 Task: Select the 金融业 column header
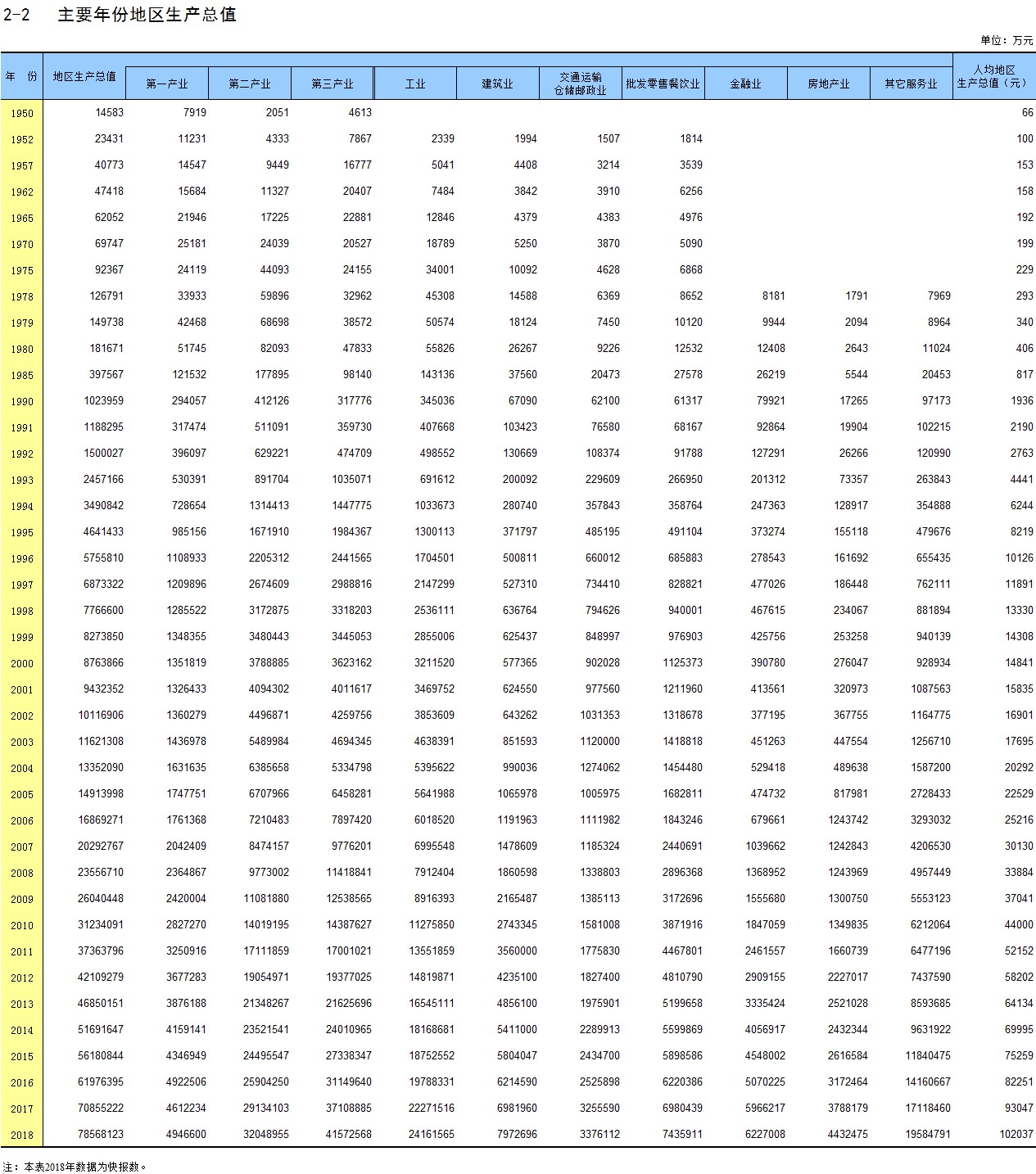pos(746,84)
